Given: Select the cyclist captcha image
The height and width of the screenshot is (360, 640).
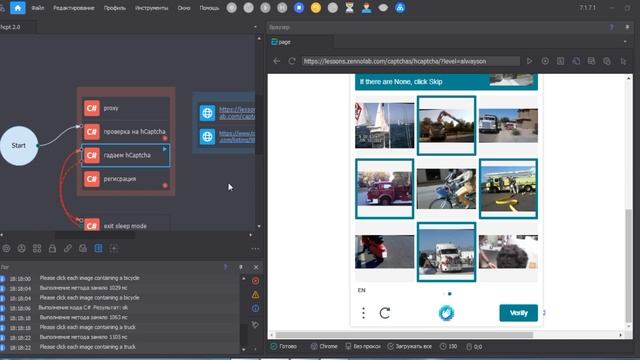Looking at the screenshot, I should pyautogui.click(x=446, y=189).
